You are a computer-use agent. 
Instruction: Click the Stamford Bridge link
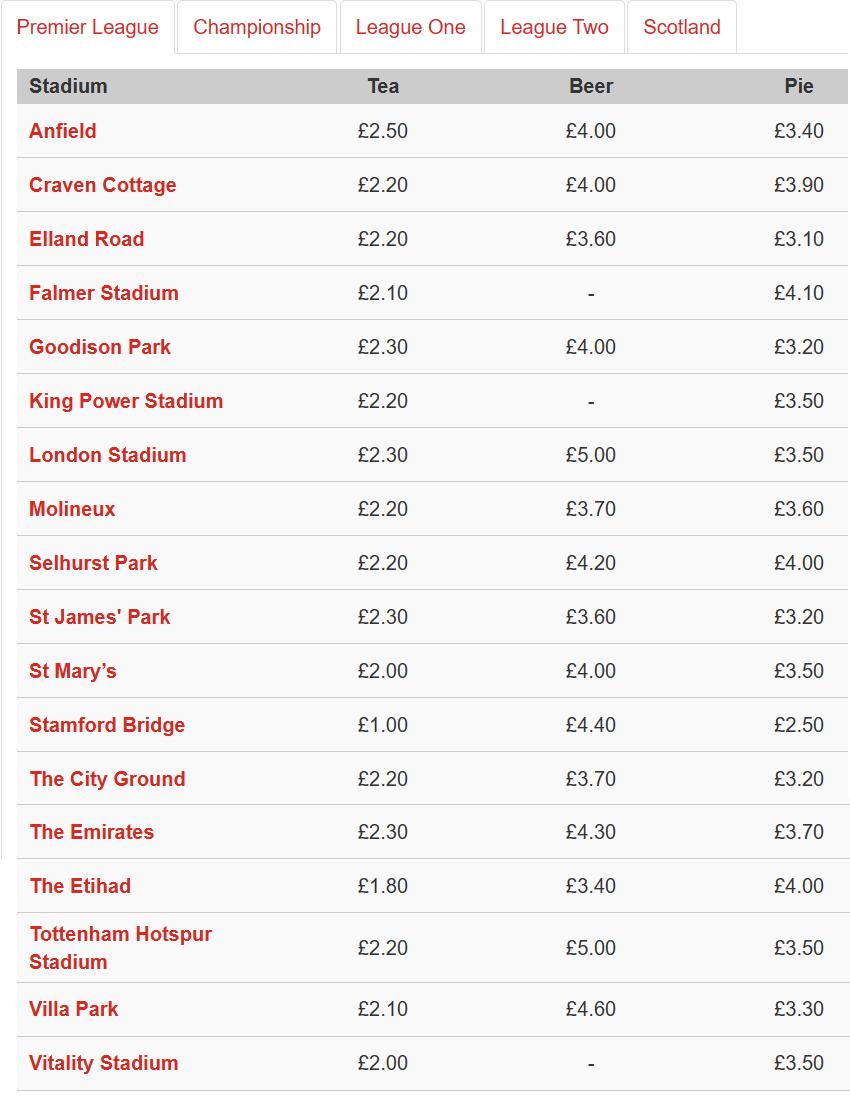[x=107, y=725]
